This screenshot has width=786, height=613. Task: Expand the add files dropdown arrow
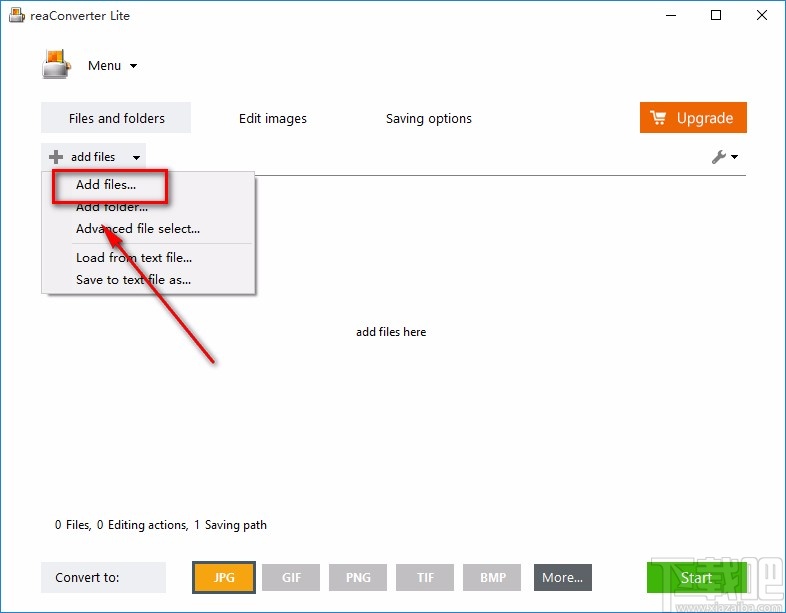(x=136, y=157)
